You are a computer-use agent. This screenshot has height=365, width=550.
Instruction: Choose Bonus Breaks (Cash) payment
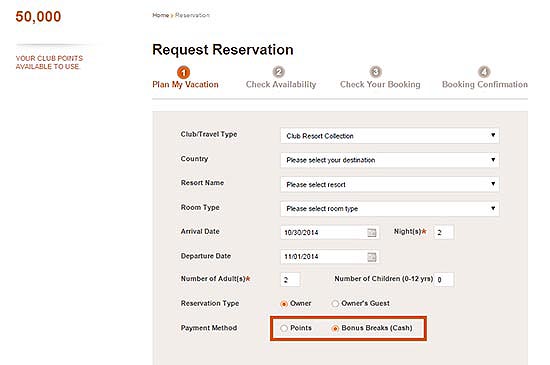click(x=335, y=328)
